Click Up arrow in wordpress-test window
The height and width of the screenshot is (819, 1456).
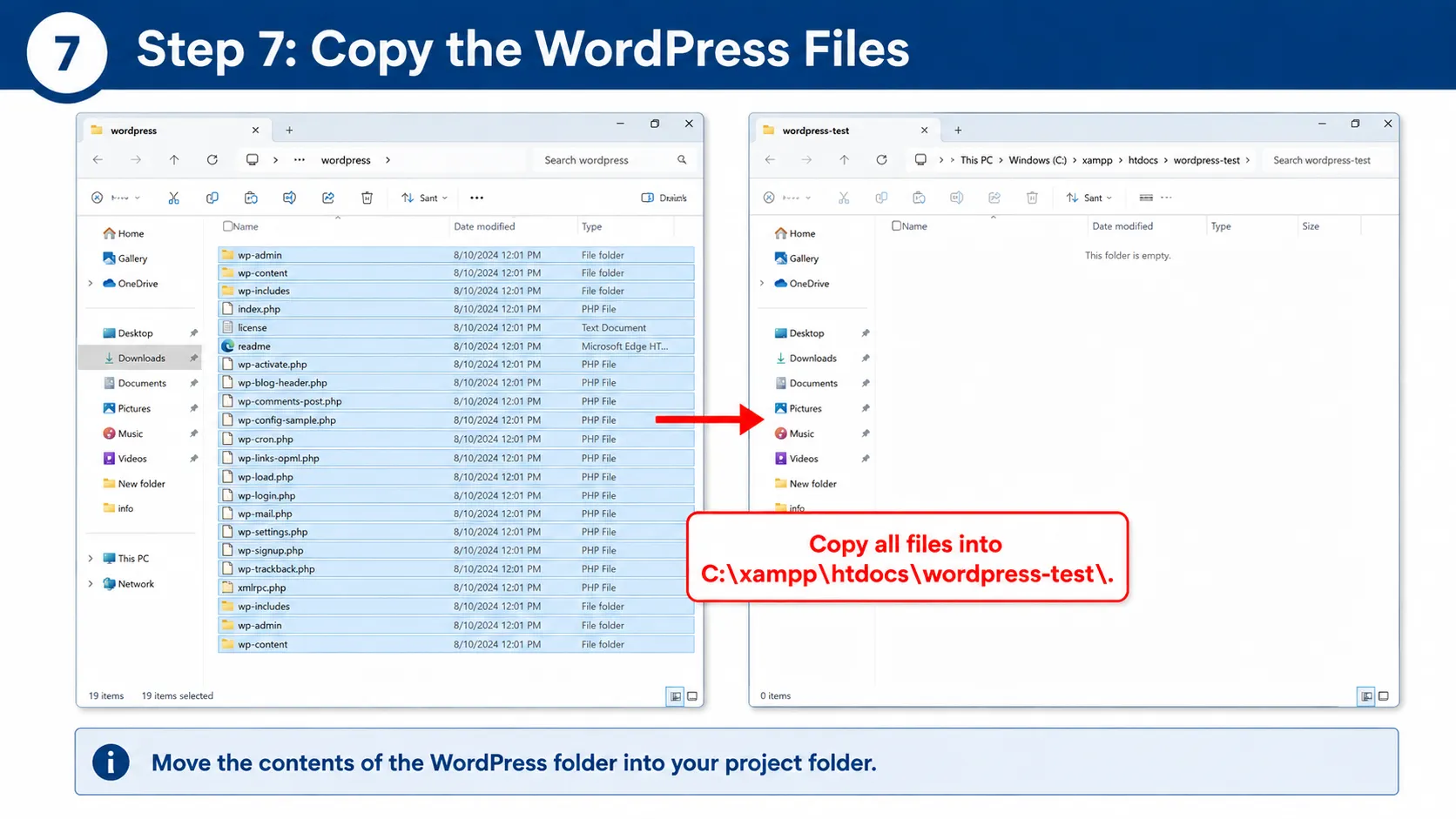coord(844,159)
